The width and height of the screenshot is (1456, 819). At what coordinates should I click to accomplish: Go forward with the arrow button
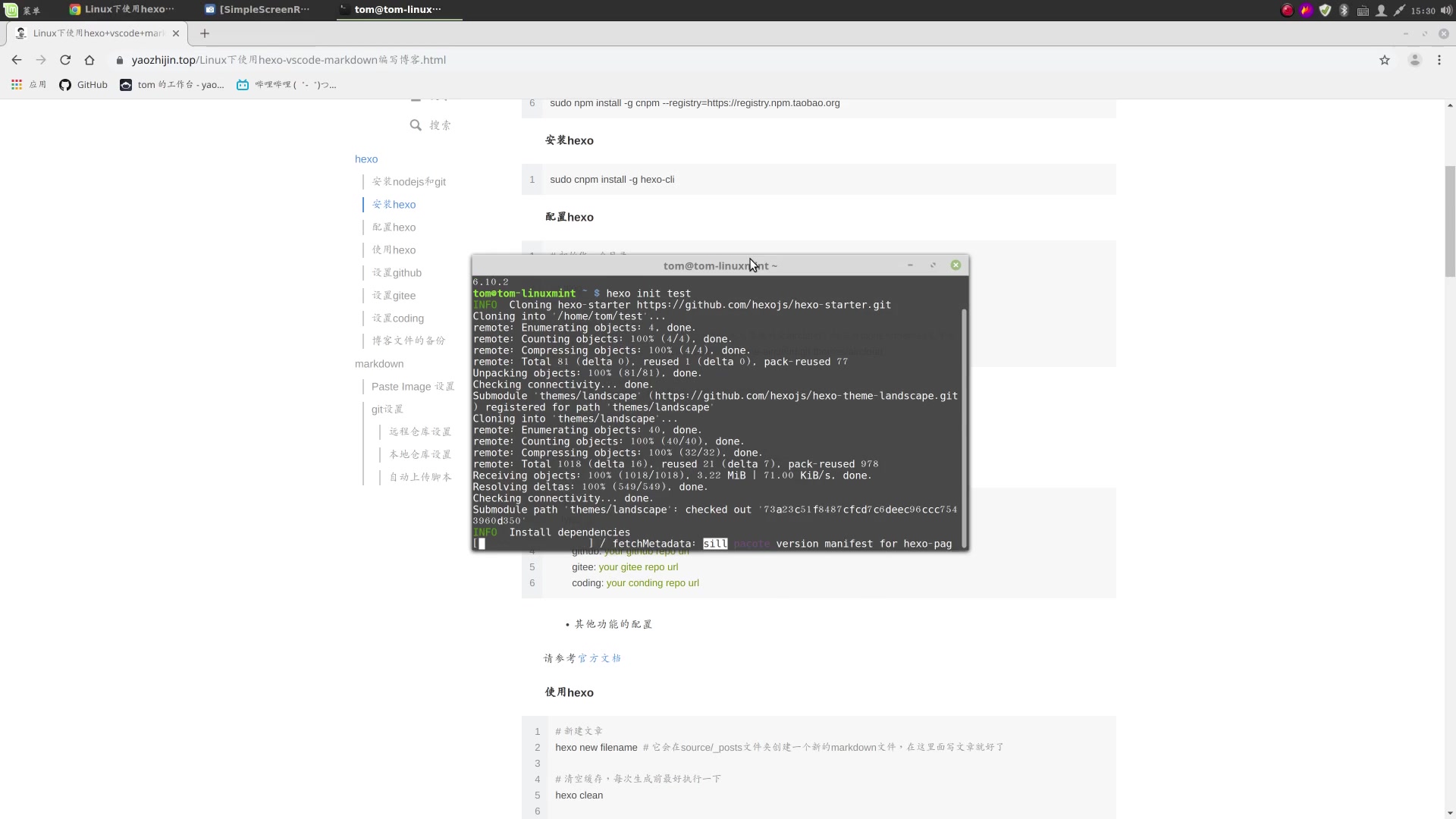41,60
